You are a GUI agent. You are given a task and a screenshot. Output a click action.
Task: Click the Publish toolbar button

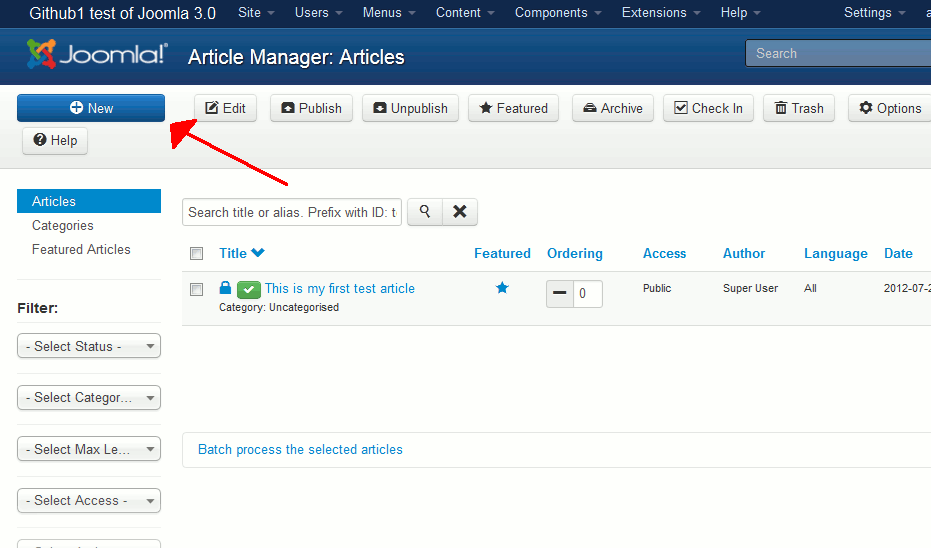[x=311, y=108]
